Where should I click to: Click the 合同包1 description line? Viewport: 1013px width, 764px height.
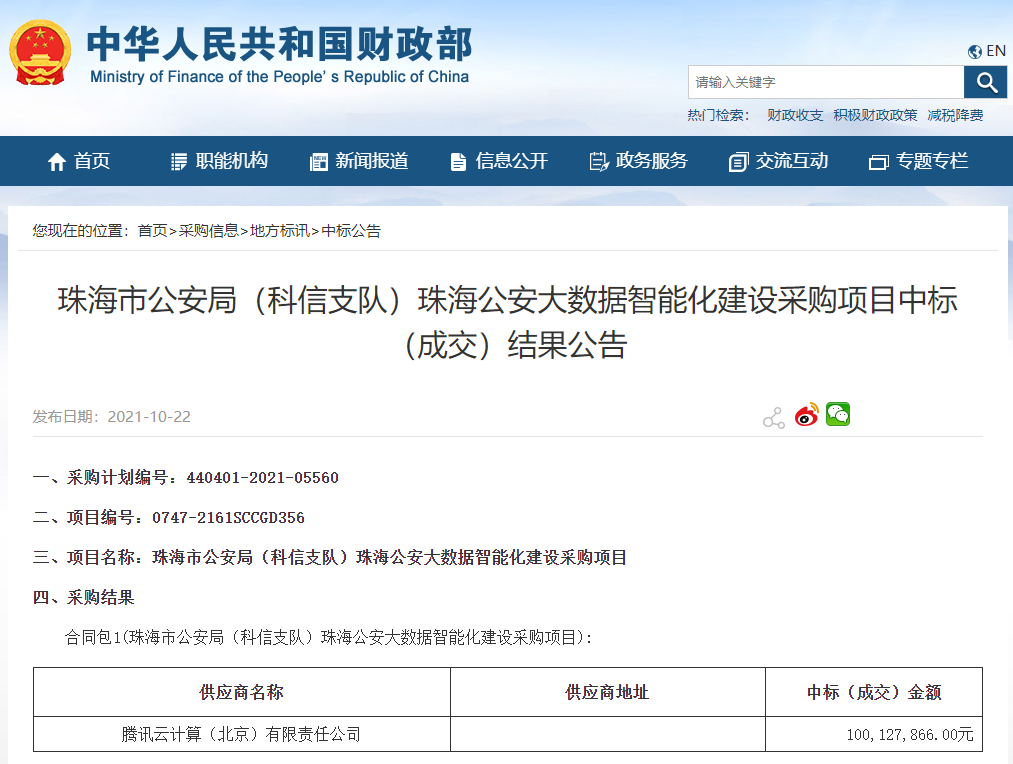tap(328, 637)
